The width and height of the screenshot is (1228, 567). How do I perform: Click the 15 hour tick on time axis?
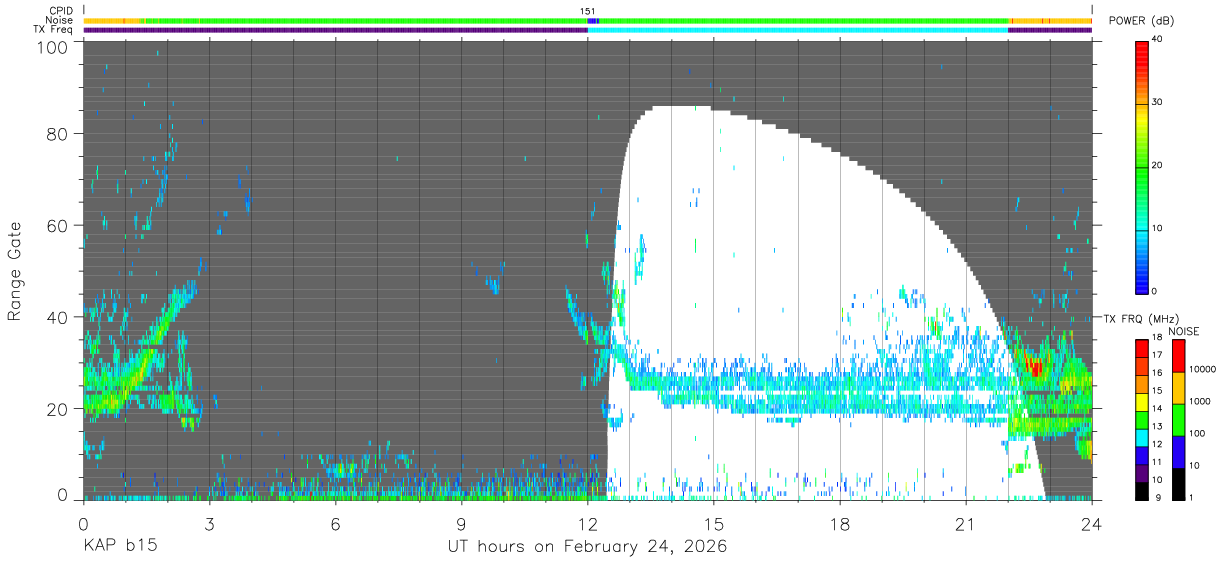click(x=714, y=523)
